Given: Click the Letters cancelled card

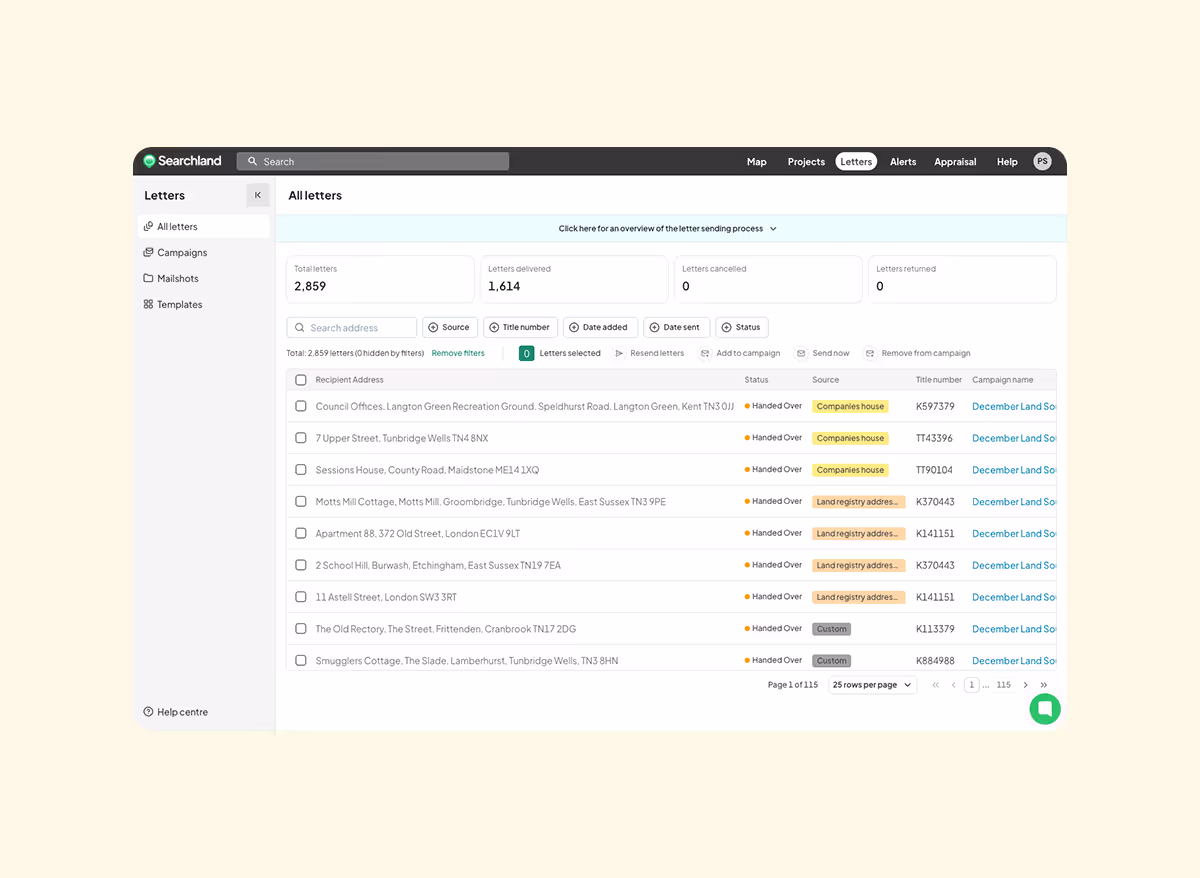Looking at the screenshot, I should pyautogui.click(x=768, y=279).
